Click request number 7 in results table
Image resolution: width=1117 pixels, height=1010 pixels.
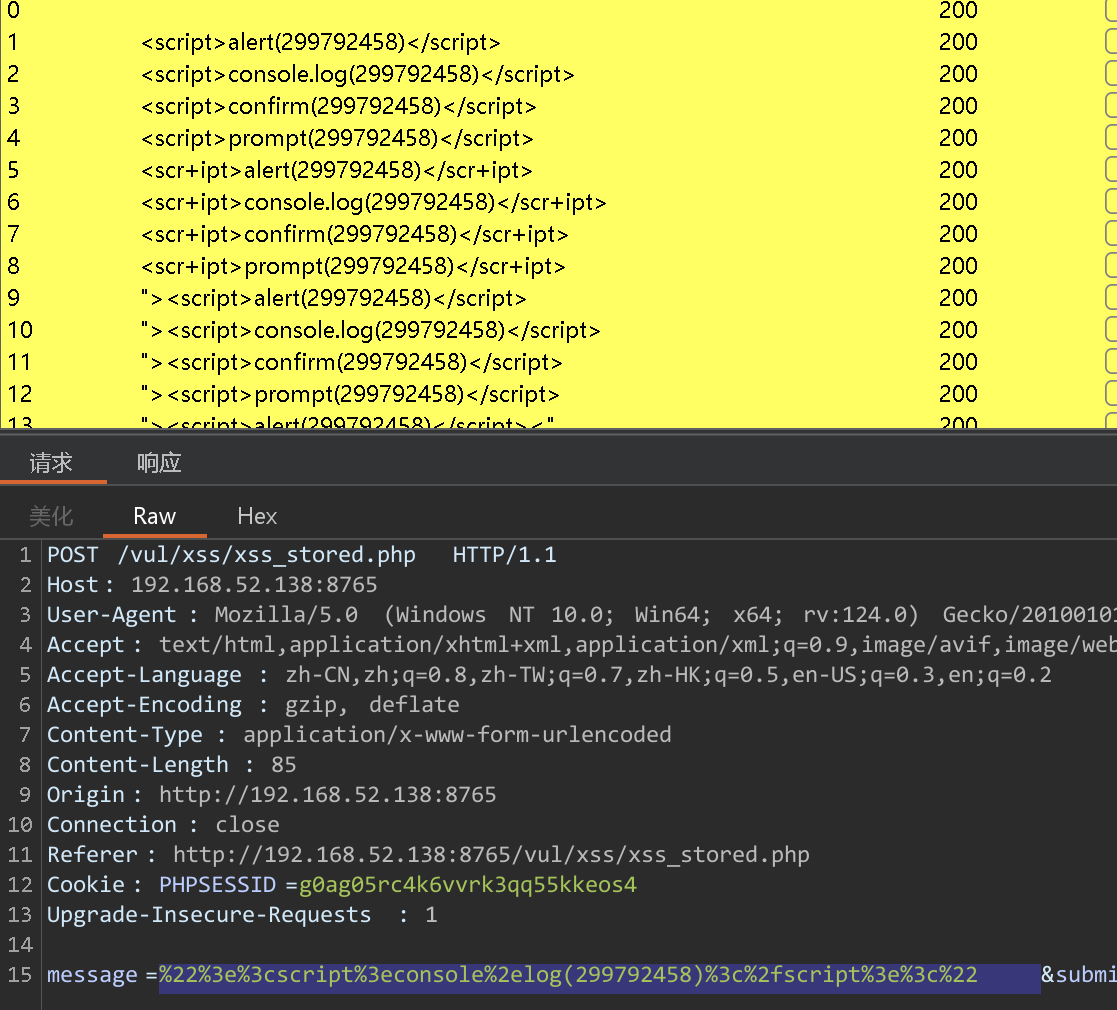pyautogui.click(x=14, y=234)
